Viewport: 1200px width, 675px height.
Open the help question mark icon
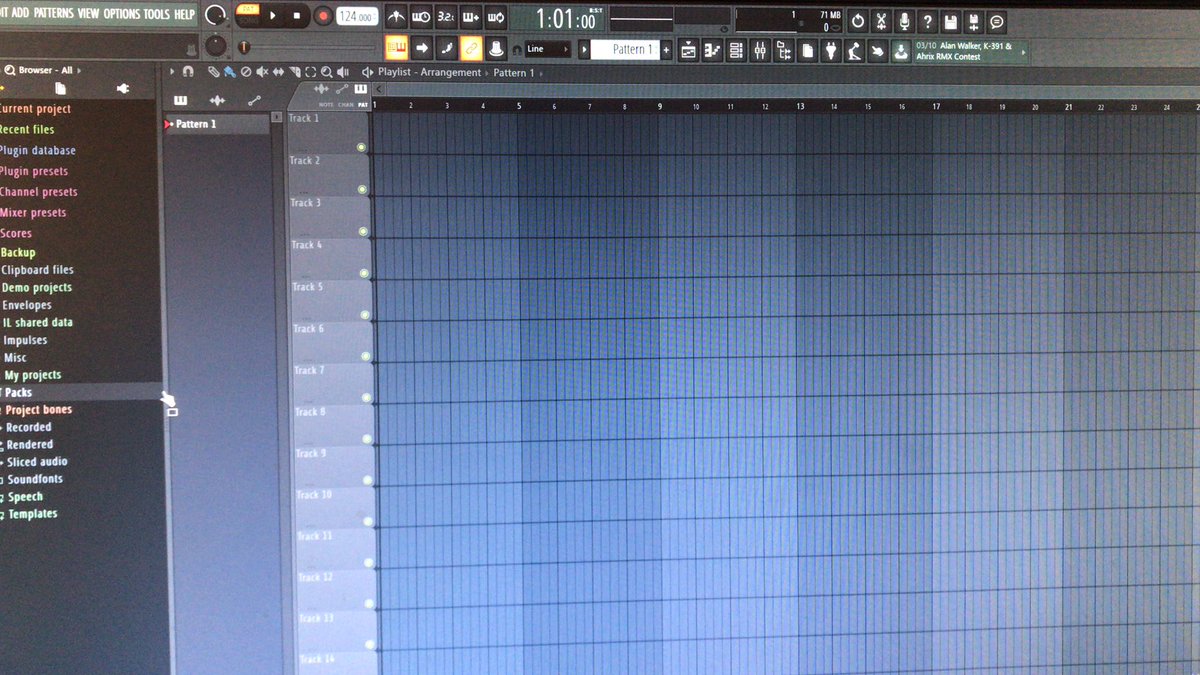[928, 21]
